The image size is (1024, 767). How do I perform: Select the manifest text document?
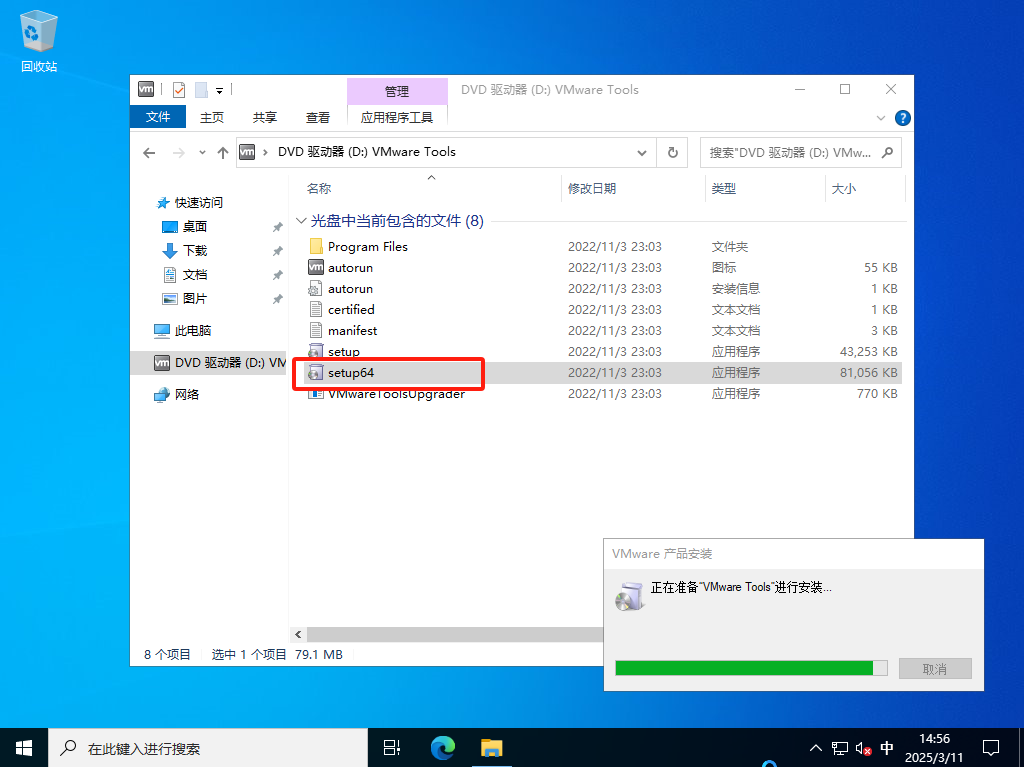[x=353, y=331]
